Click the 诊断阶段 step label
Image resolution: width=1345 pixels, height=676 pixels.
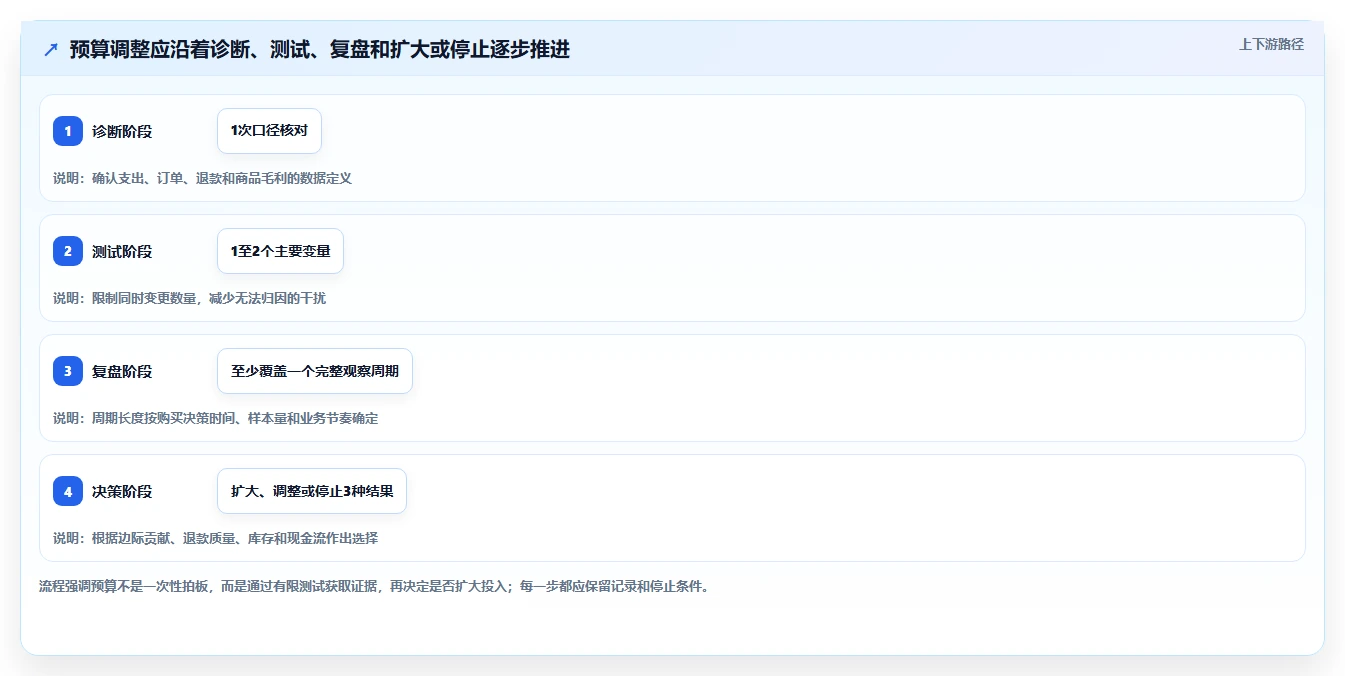pyautogui.click(x=122, y=131)
